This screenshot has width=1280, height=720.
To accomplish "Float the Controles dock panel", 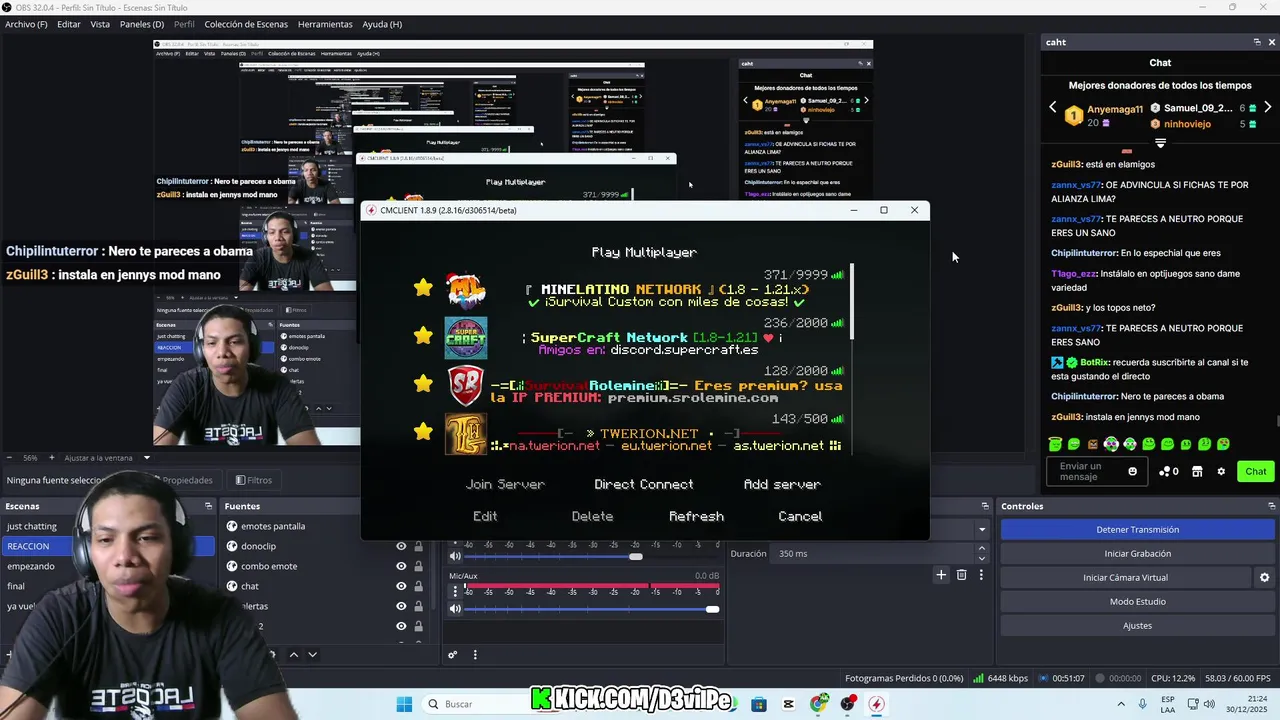I will [1272, 506].
